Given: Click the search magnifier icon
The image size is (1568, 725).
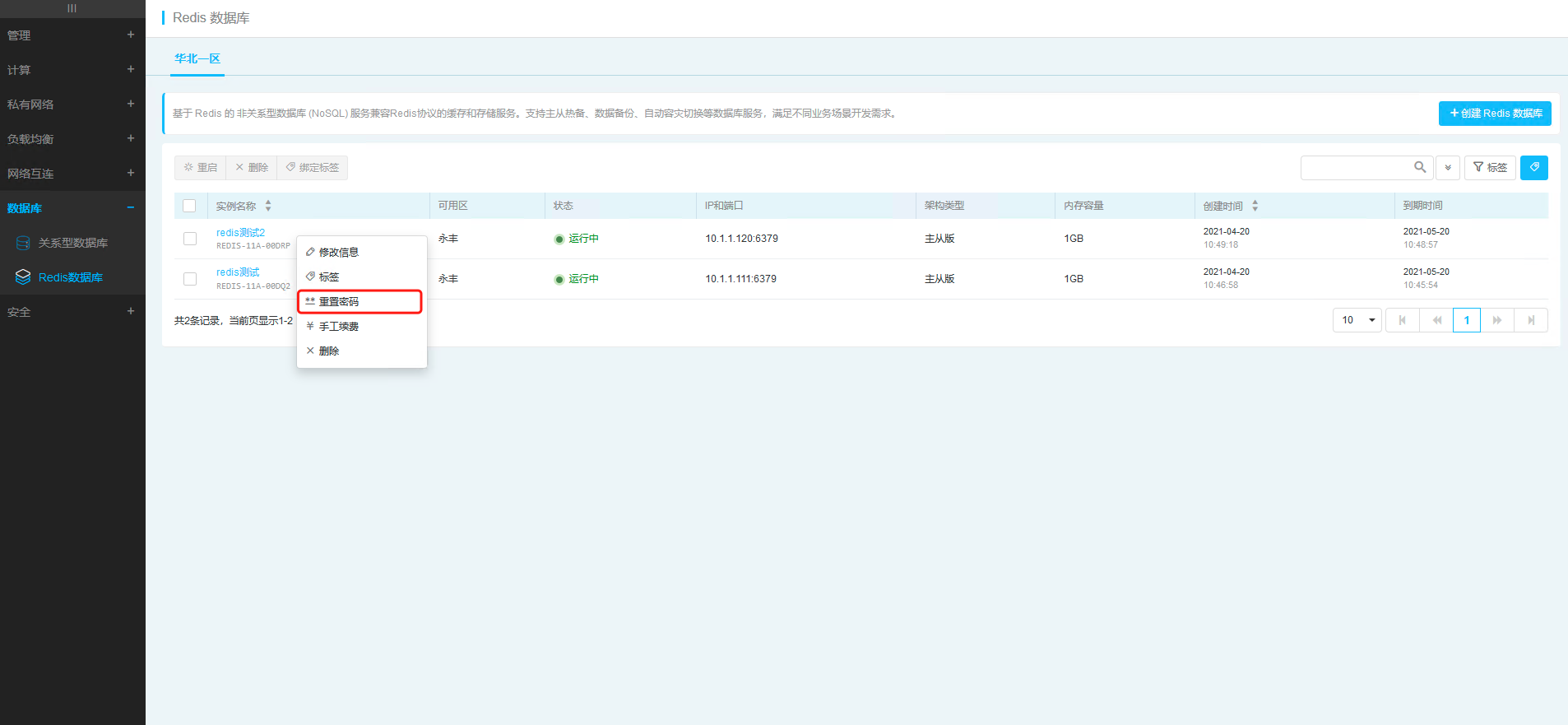Looking at the screenshot, I should point(1420,167).
